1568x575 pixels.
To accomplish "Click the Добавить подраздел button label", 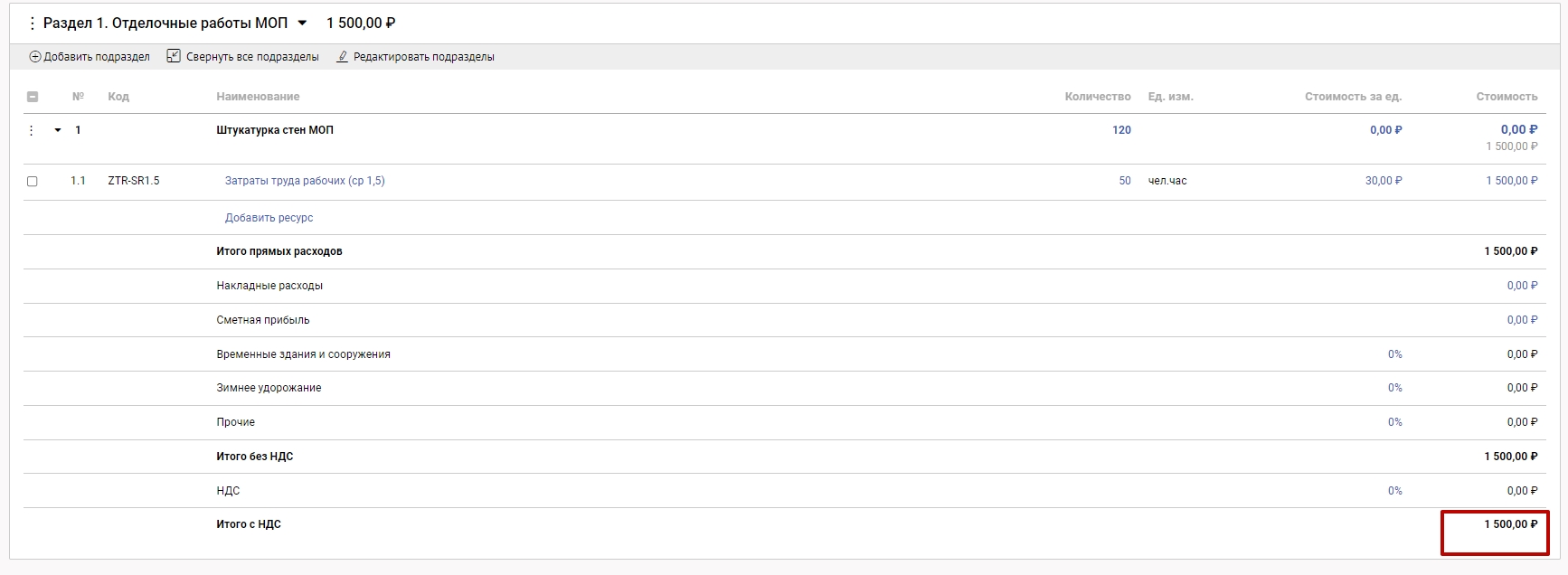I will [x=97, y=57].
